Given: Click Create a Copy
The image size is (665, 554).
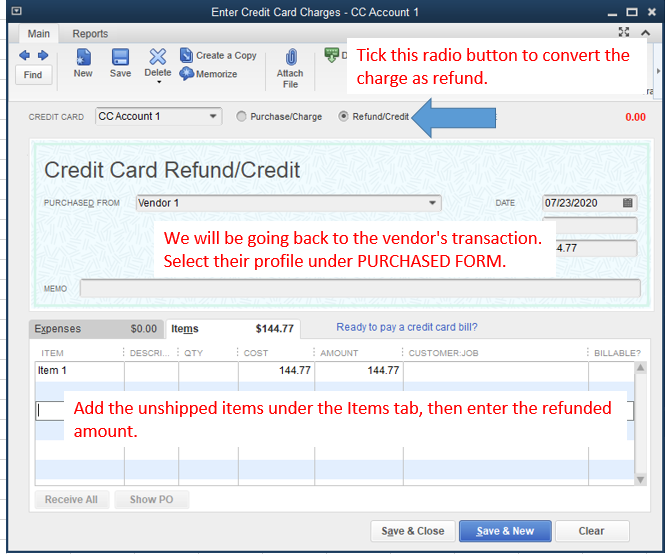Looking at the screenshot, I should (x=218, y=56).
